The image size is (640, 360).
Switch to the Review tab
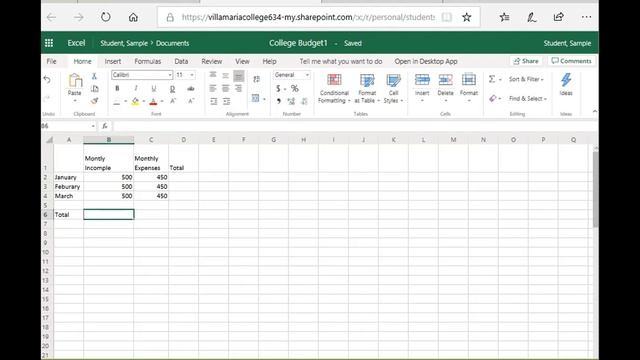(212, 61)
